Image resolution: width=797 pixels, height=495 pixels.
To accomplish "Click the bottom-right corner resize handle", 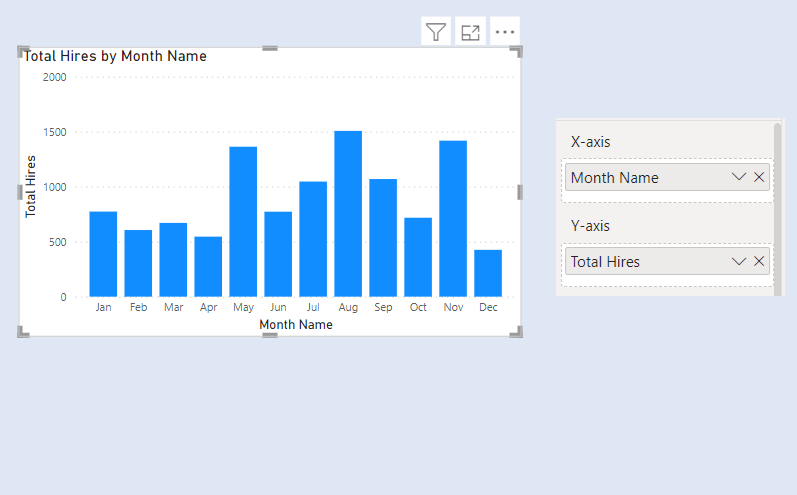I will coord(516,332).
